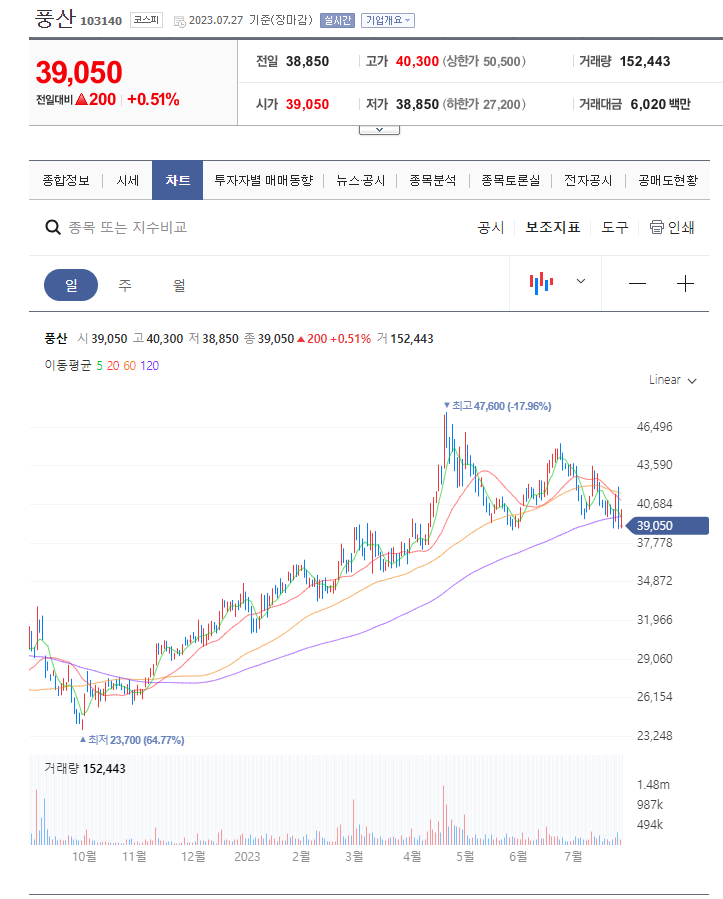Click the 최고 47,600 high marker
This screenshot has width=723, height=899.
(x=498, y=406)
